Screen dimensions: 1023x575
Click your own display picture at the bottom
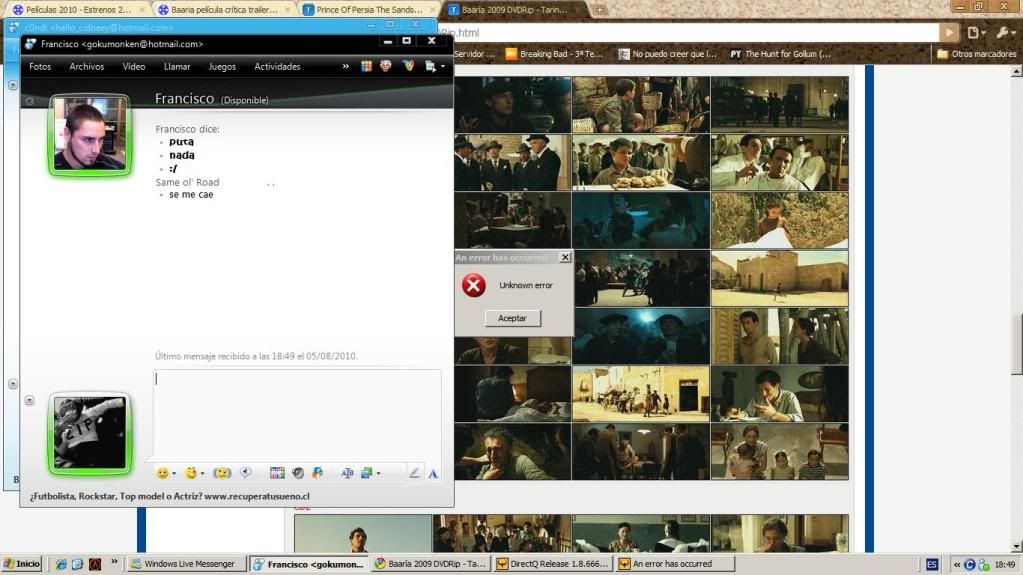(89, 433)
